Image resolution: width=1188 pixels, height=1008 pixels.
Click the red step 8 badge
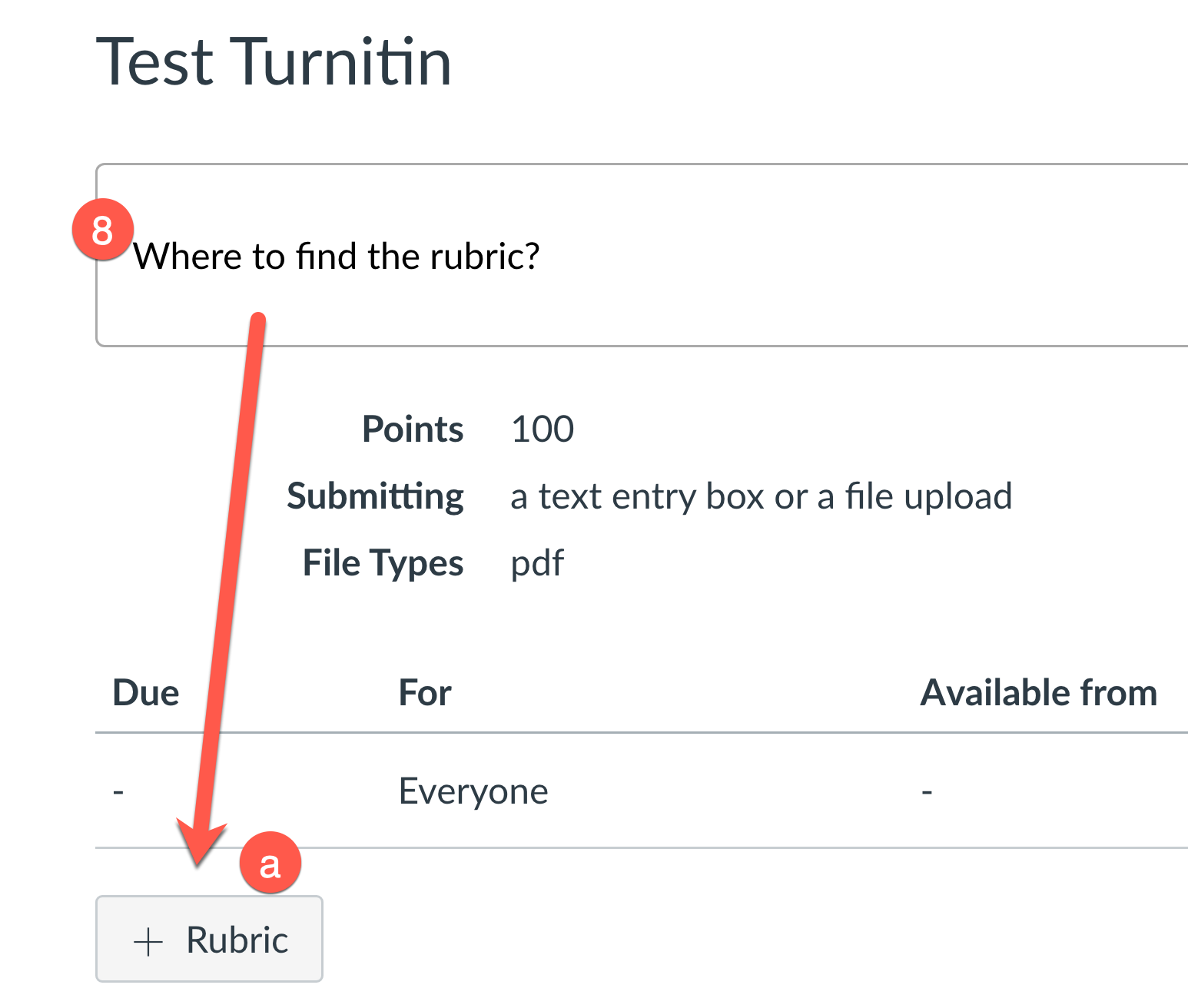(103, 230)
